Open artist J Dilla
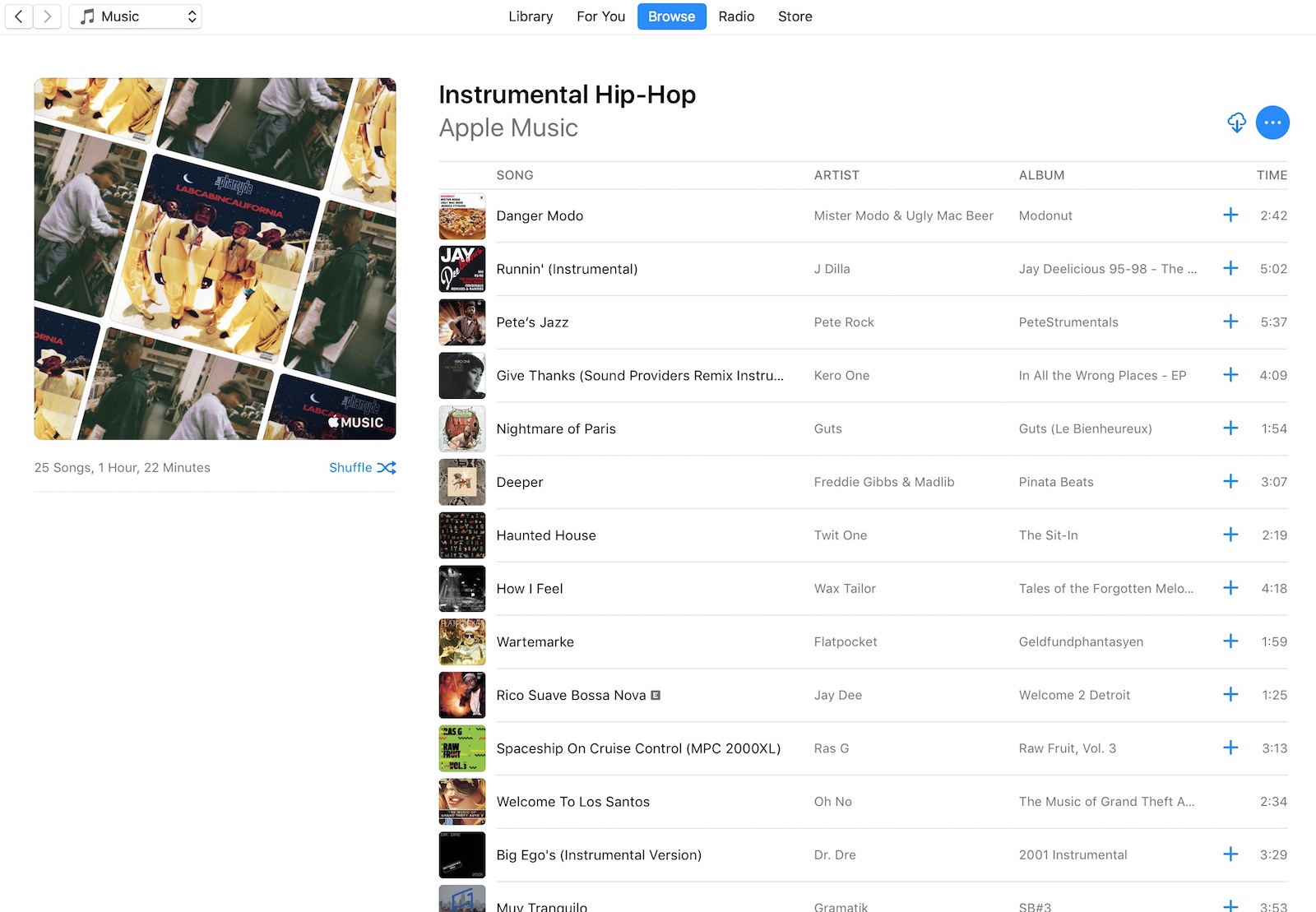This screenshot has width=1316, height=912. (x=832, y=269)
